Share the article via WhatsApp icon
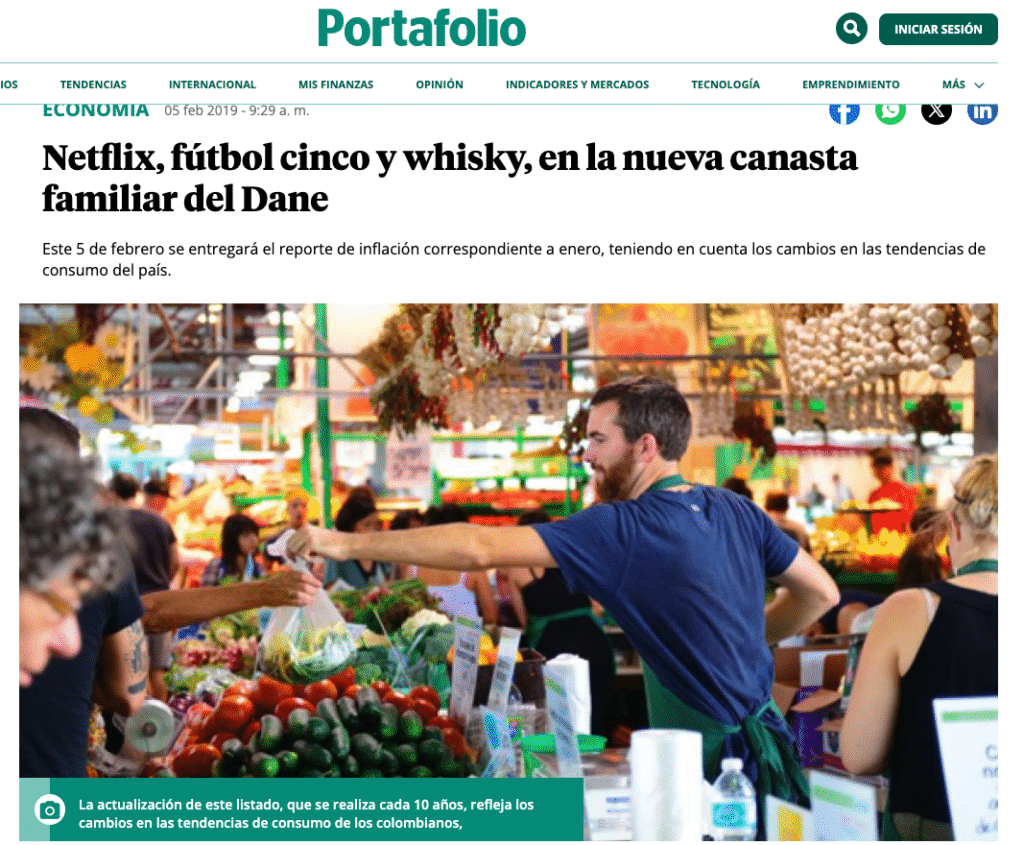 [x=890, y=113]
